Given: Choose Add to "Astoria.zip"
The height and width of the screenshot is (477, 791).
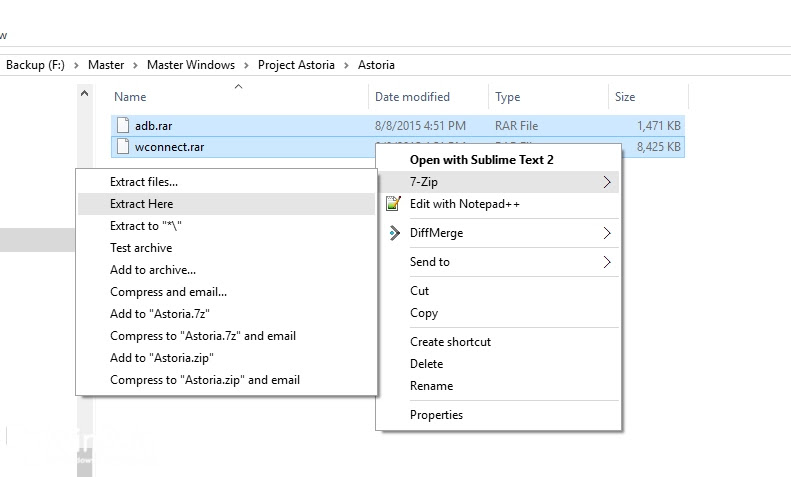Looking at the screenshot, I should tap(226, 358).
